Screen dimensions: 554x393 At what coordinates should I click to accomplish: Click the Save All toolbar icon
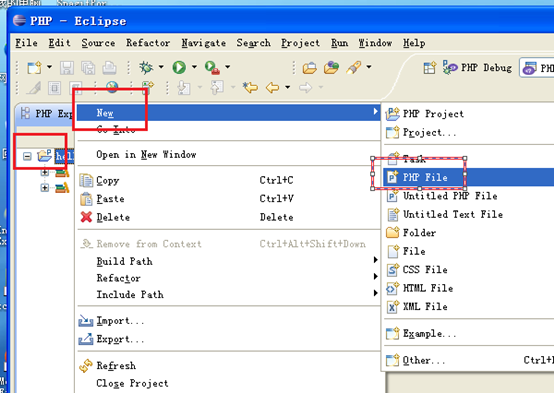tap(88, 68)
